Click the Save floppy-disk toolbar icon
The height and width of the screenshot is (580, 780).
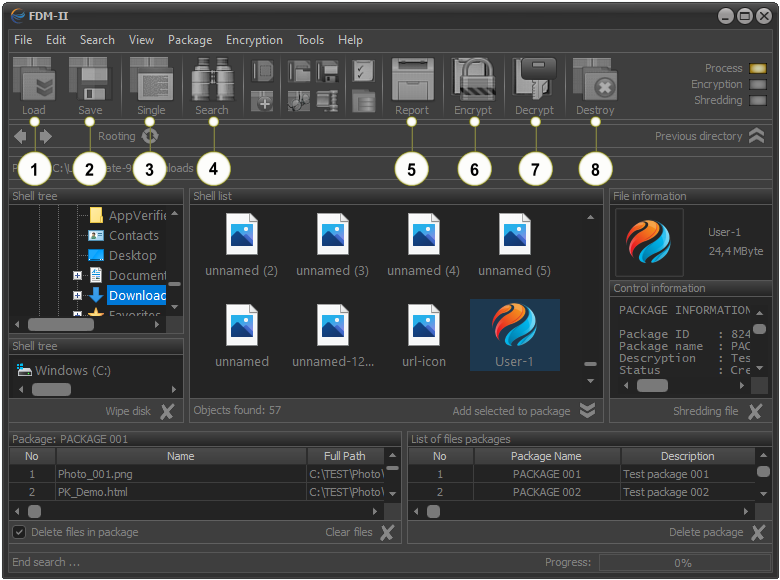(90, 80)
